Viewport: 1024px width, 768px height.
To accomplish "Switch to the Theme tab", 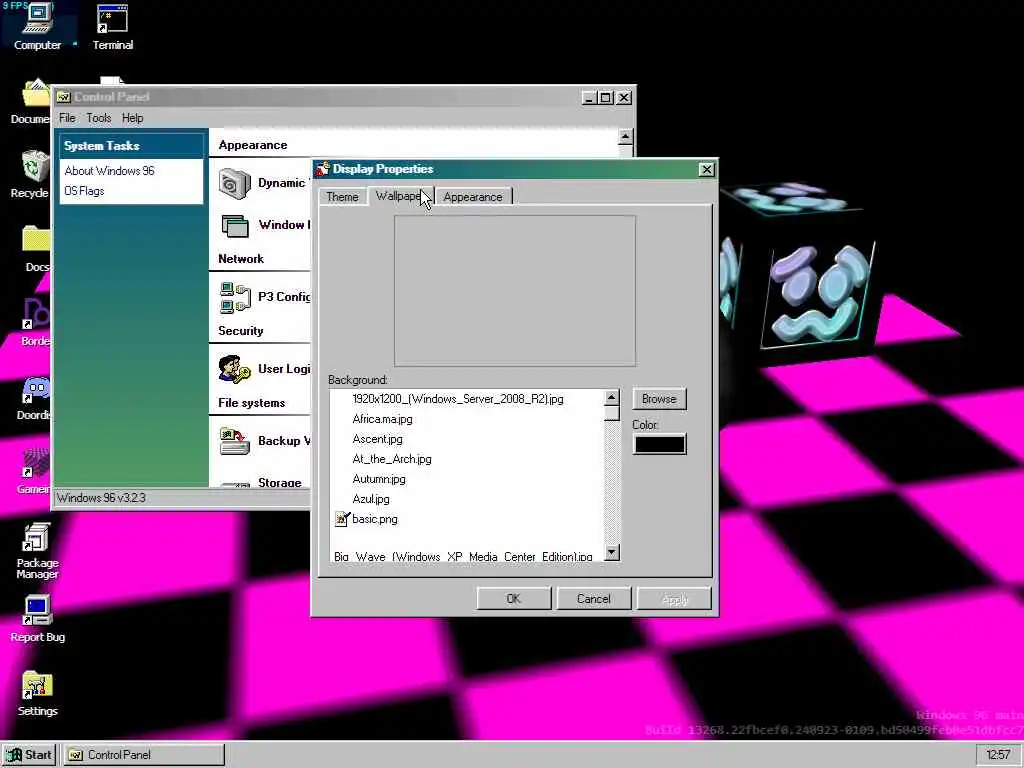I will pos(342,197).
